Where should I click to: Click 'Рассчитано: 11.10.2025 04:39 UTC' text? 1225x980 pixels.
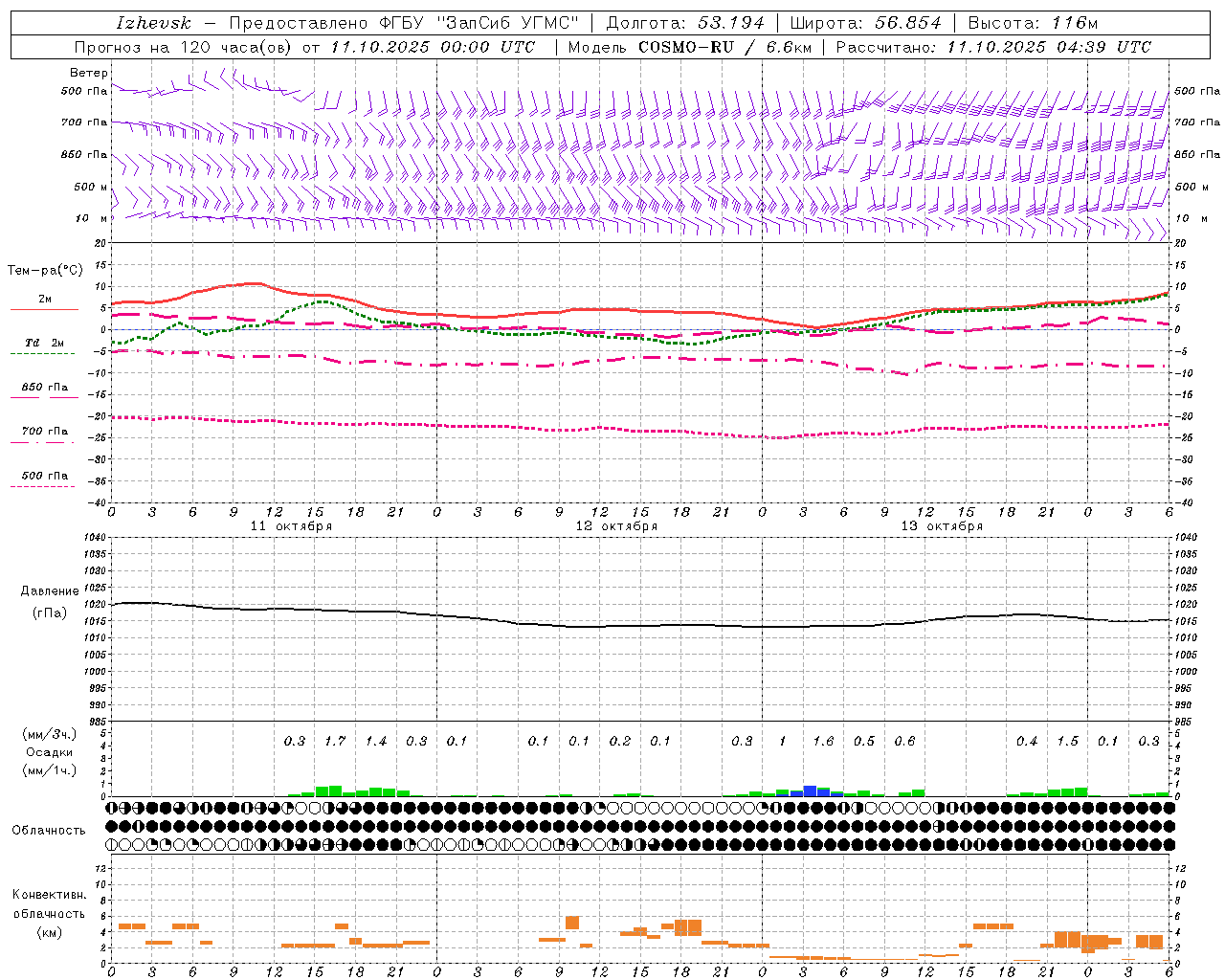[x=993, y=47]
